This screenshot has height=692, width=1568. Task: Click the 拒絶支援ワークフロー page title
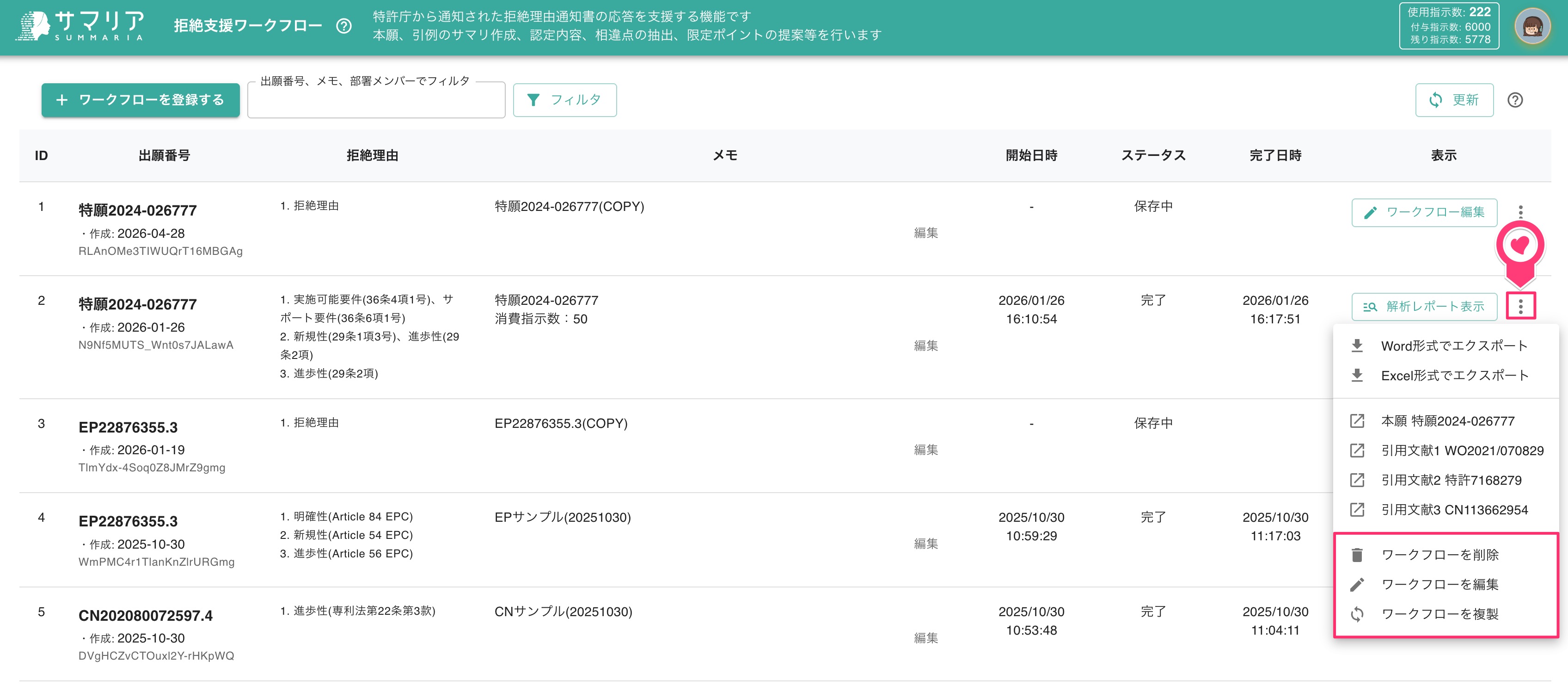click(248, 25)
